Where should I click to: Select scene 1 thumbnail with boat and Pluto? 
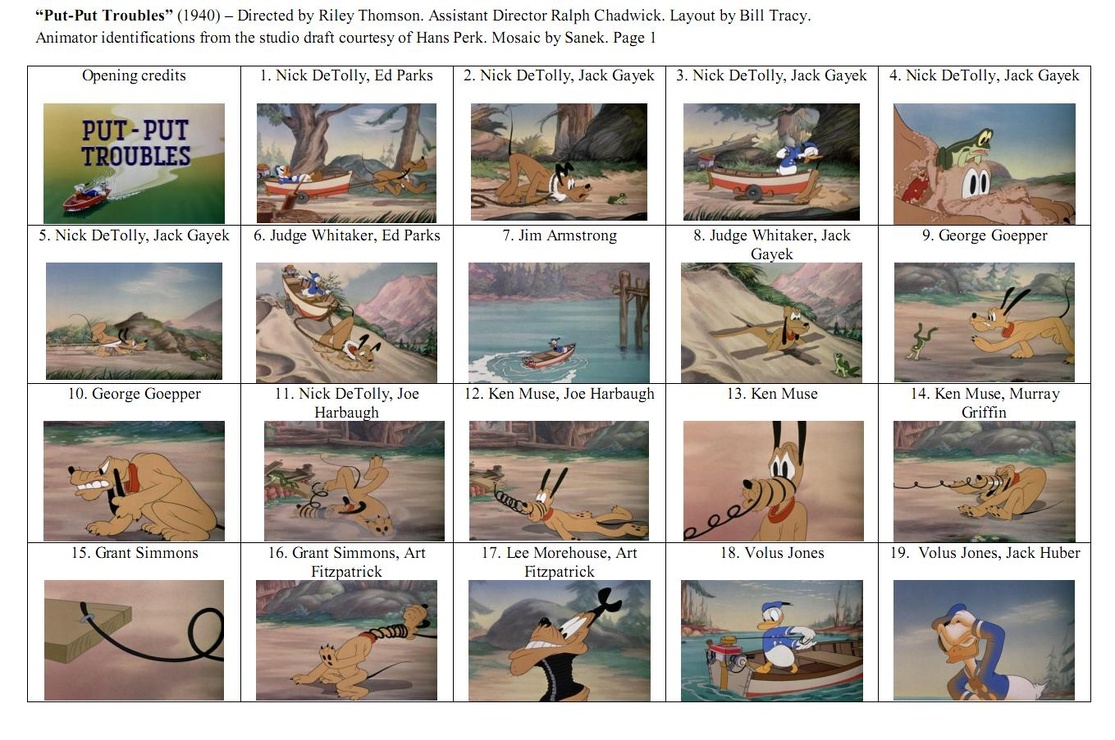click(x=346, y=163)
